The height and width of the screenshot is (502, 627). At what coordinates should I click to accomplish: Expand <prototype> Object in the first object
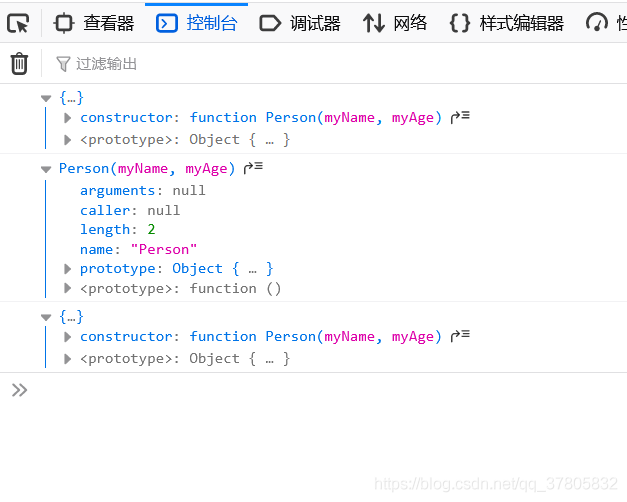click(x=68, y=140)
